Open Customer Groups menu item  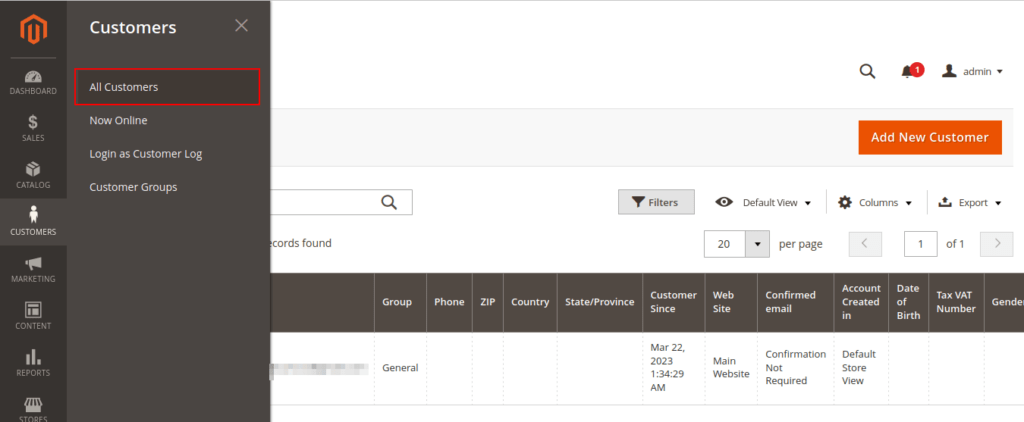(x=133, y=187)
